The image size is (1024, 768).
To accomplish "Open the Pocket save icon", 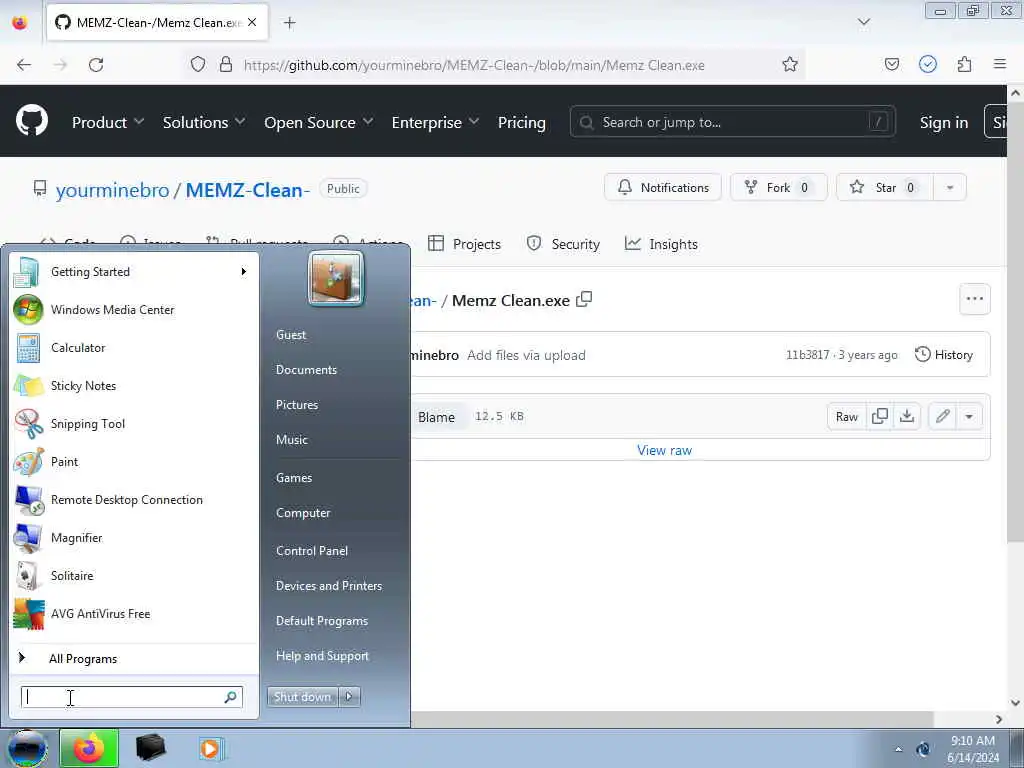I will click(891, 65).
